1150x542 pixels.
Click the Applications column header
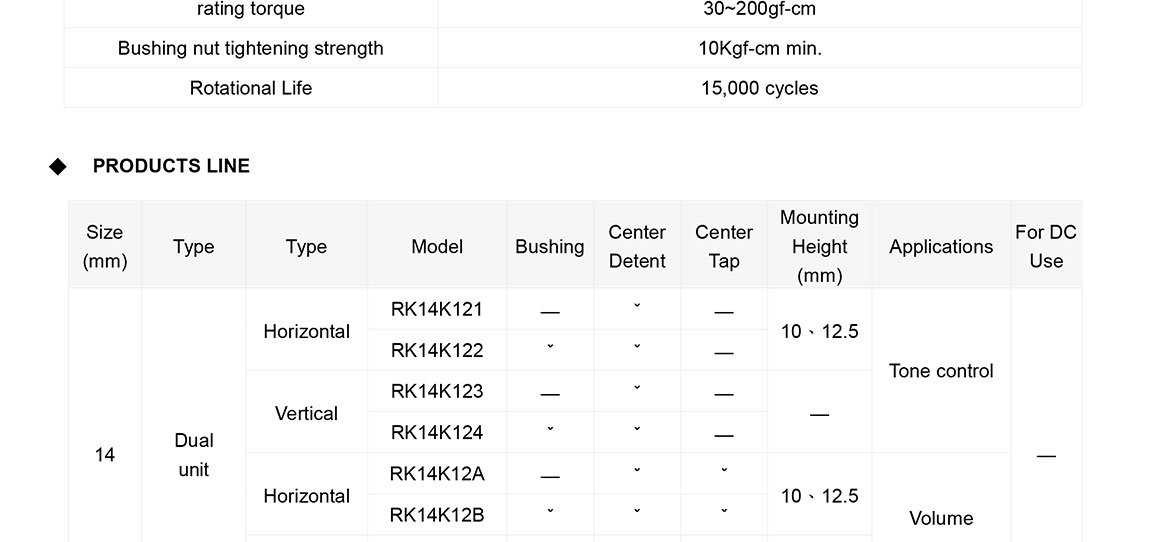pyautogui.click(x=941, y=246)
